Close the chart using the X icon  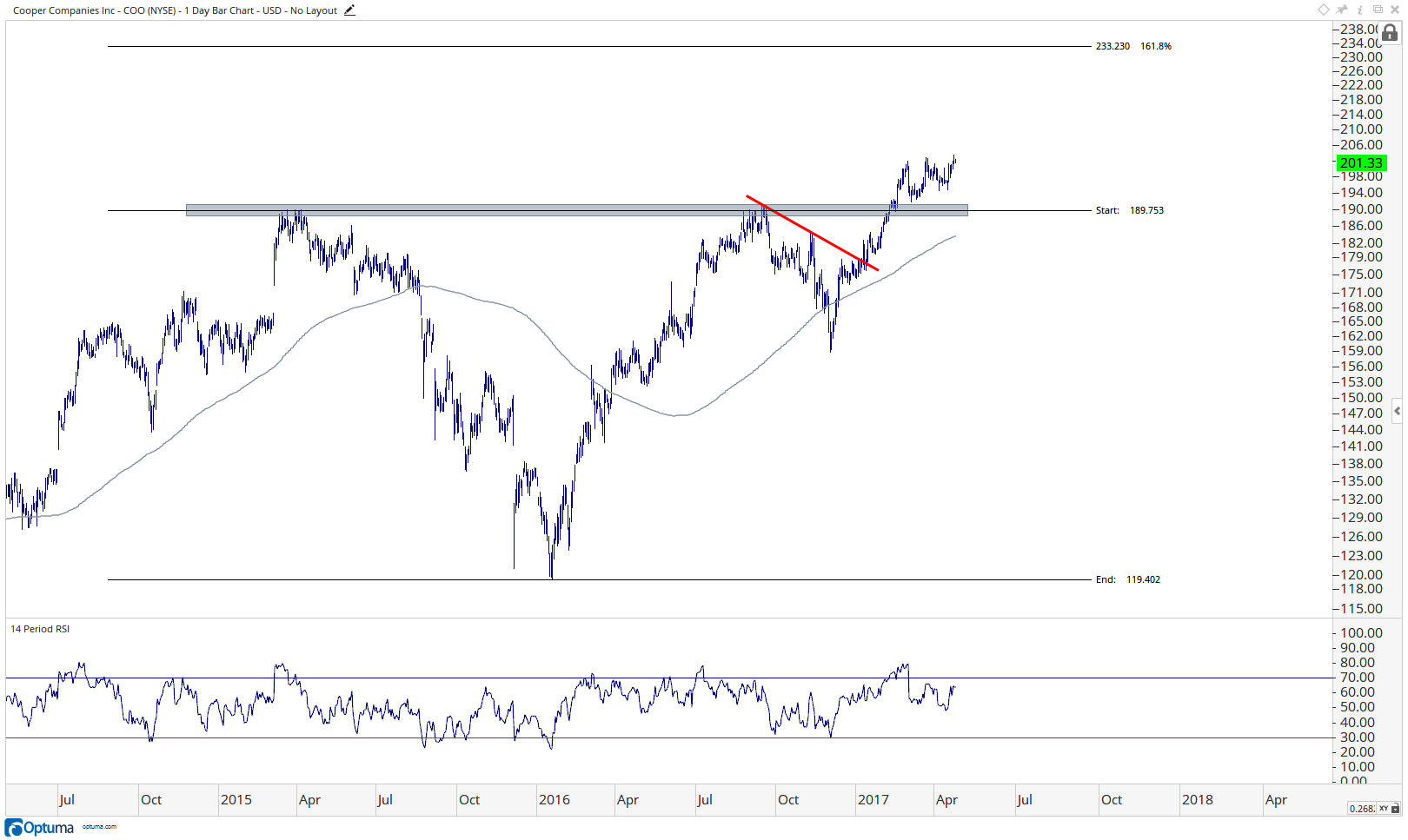(x=1395, y=10)
